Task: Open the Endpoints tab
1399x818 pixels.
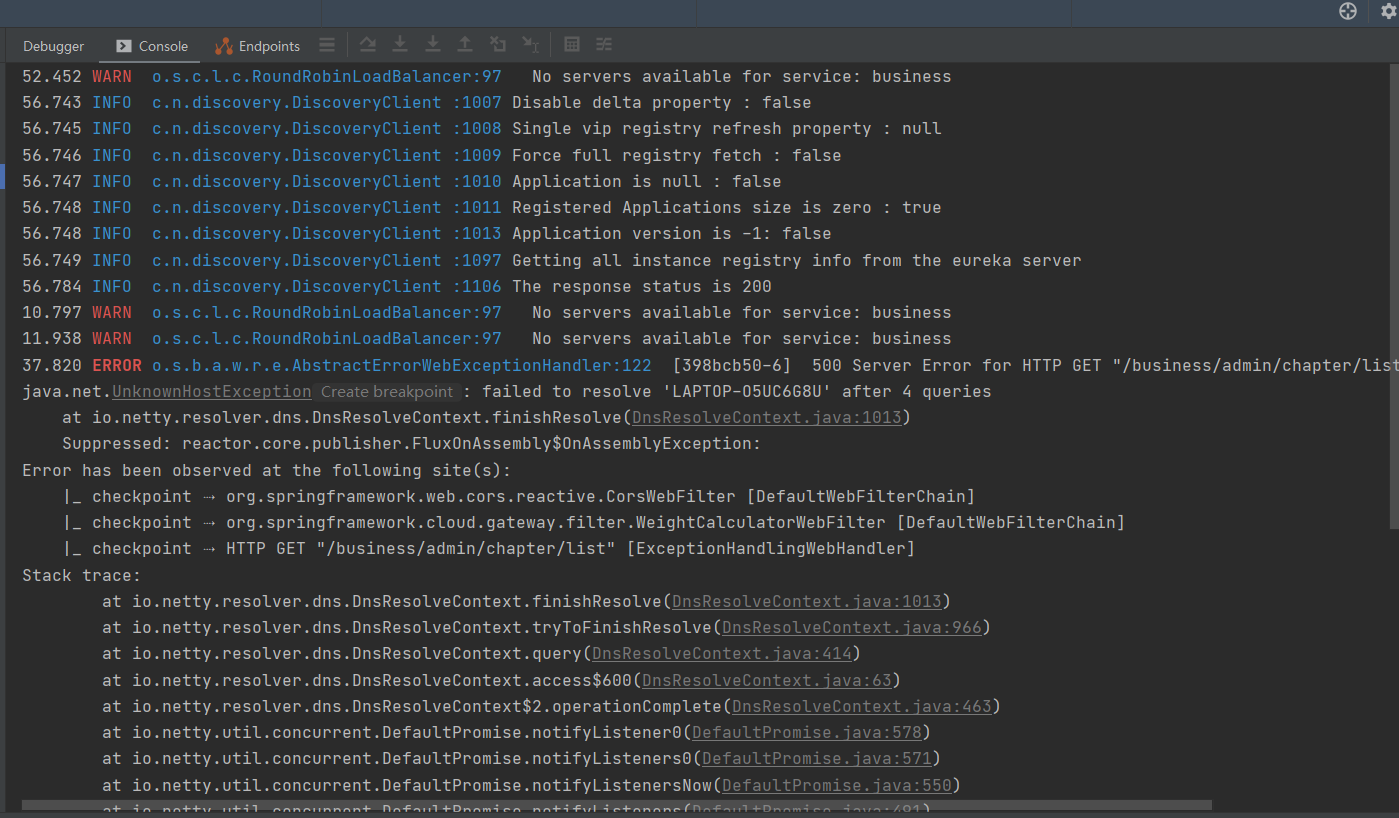Action: (x=257, y=46)
